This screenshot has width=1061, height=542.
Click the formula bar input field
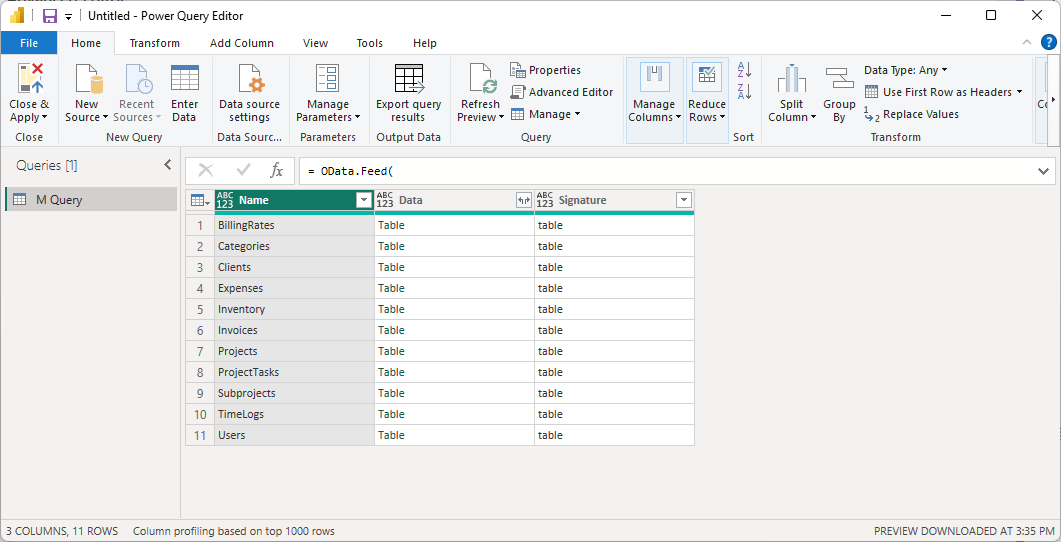pos(667,171)
